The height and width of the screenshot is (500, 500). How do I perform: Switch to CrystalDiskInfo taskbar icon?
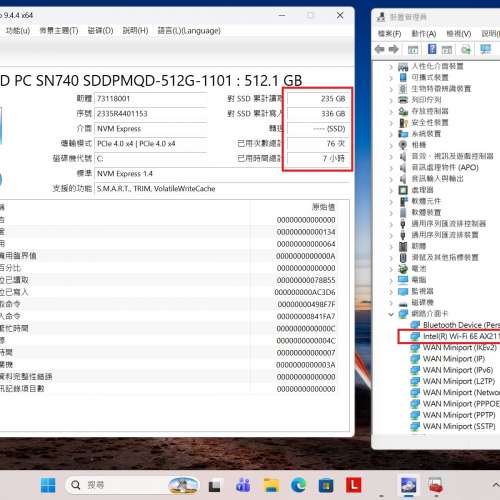pyautogui.click(x=408, y=485)
